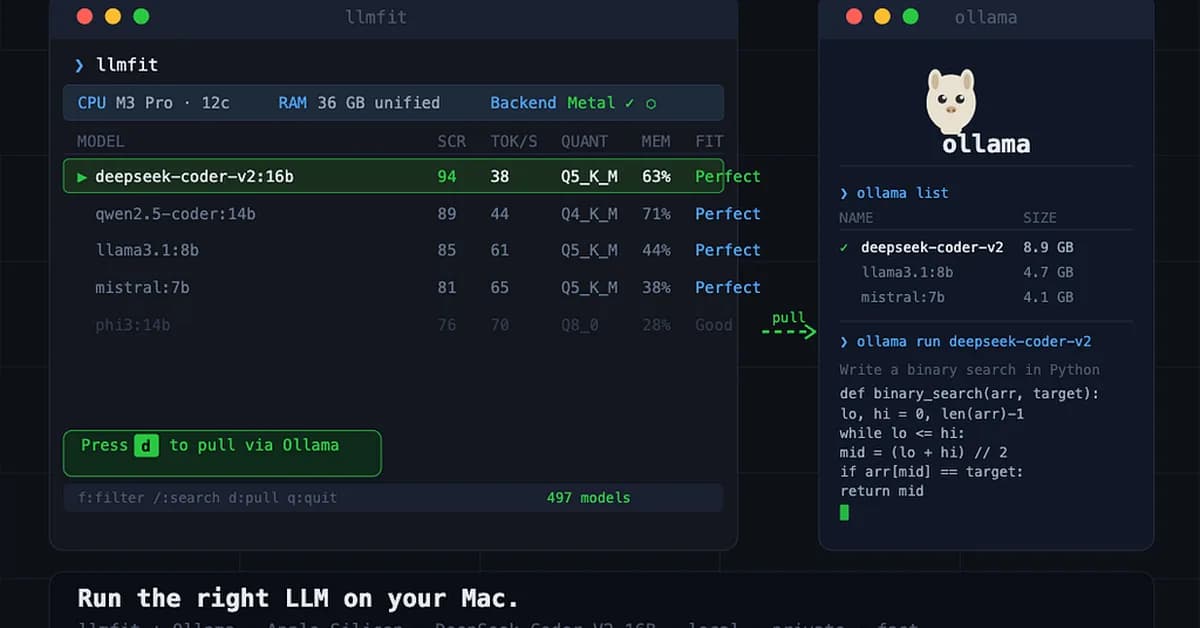Click the 71% memory value

[x=656, y=214]
